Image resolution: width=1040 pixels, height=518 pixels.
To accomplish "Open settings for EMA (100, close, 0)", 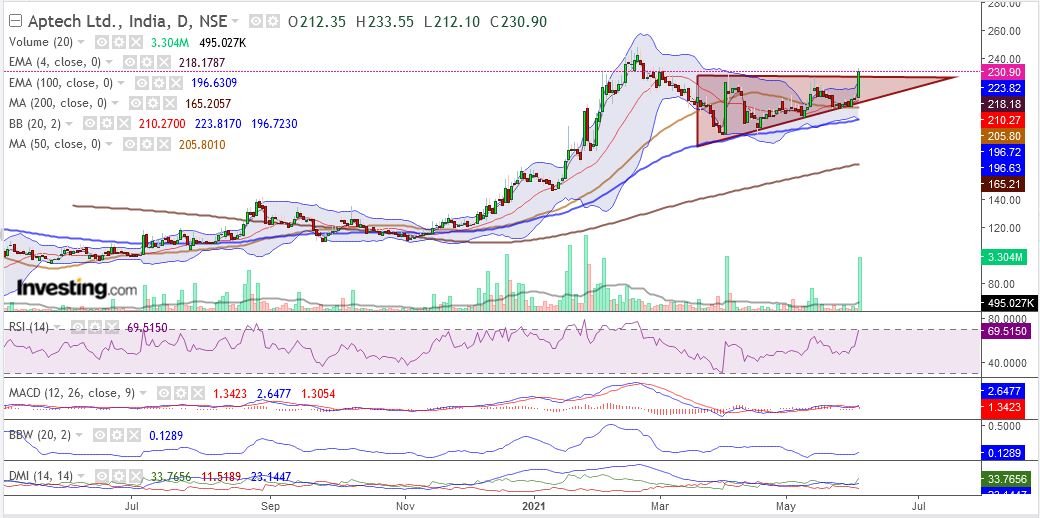I will click(157, 83).
